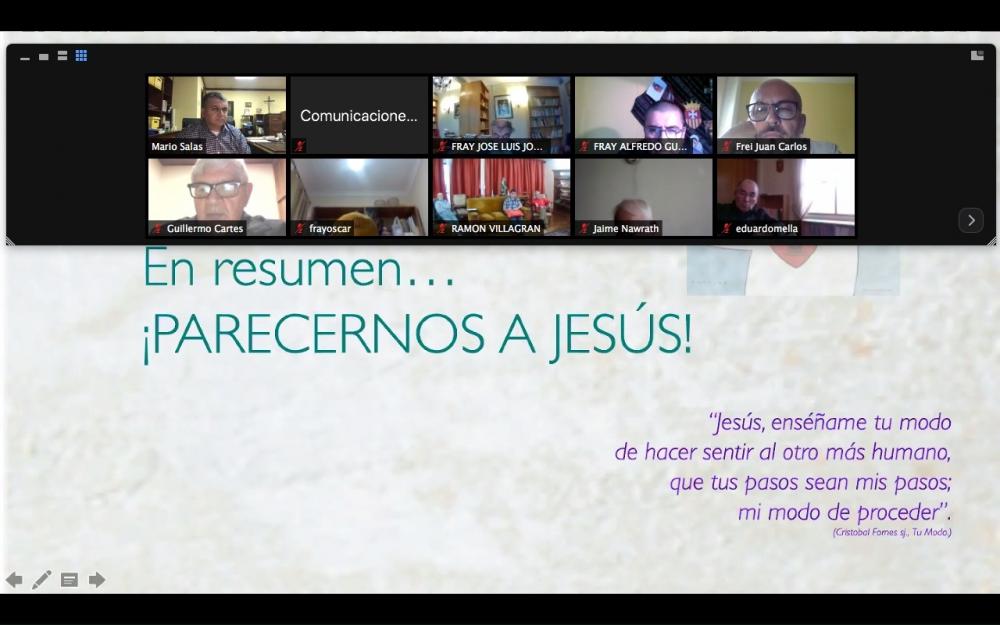Screen dimensions: 1000x625
Task: Click the picture-in-picture icon at panel top right
Action: click(977, 56)
